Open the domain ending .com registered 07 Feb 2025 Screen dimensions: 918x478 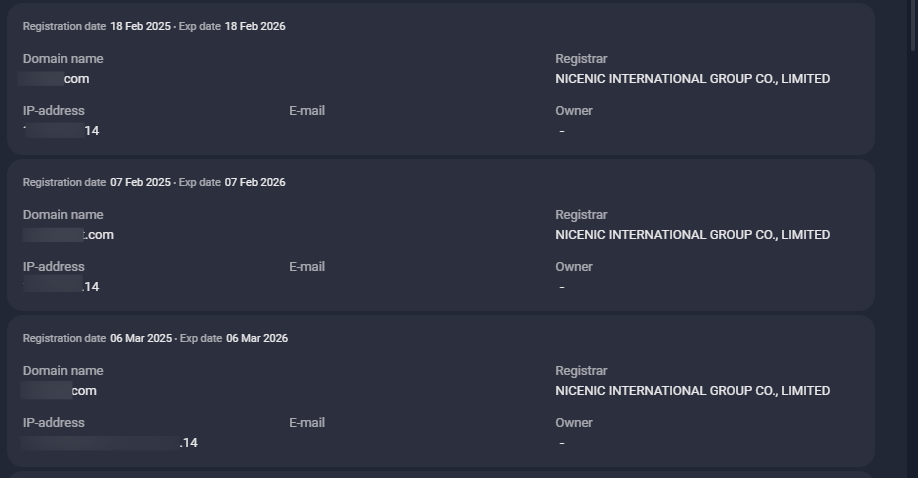pos(69,235)
